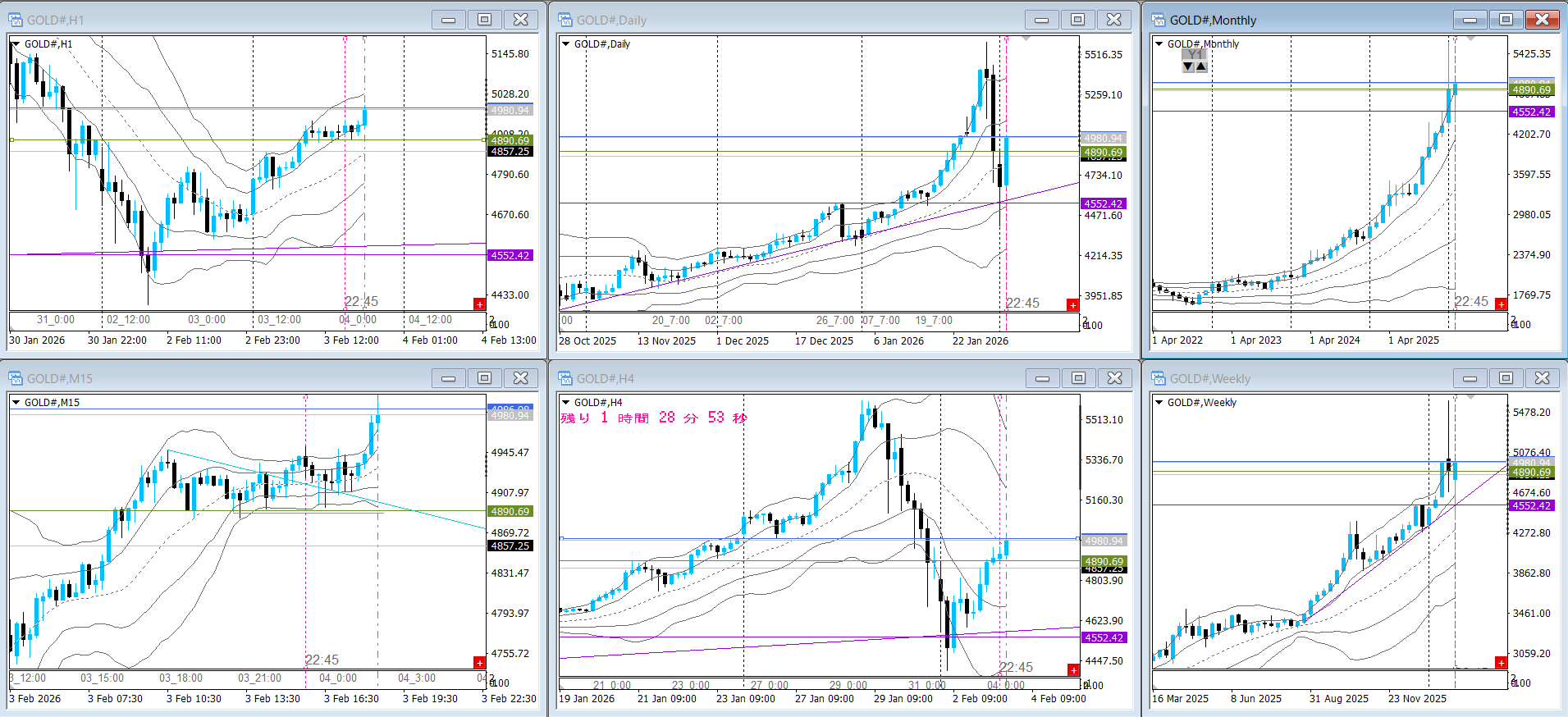Click the purple 4552.42 price label in the H1 chart
Viewport: 1568px width, 717px height.
coord(510,256)
